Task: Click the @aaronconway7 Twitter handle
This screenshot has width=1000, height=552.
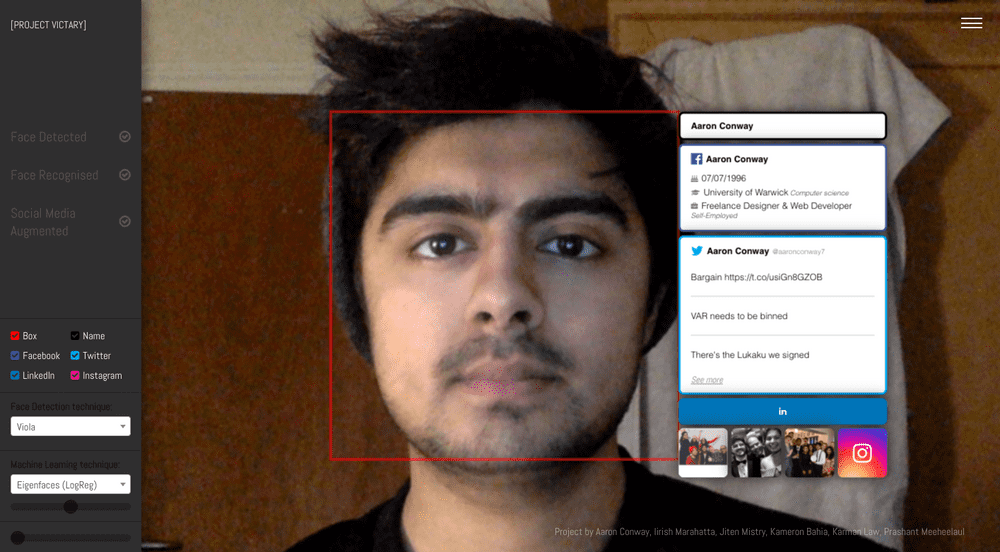Action: pos(798,252)
